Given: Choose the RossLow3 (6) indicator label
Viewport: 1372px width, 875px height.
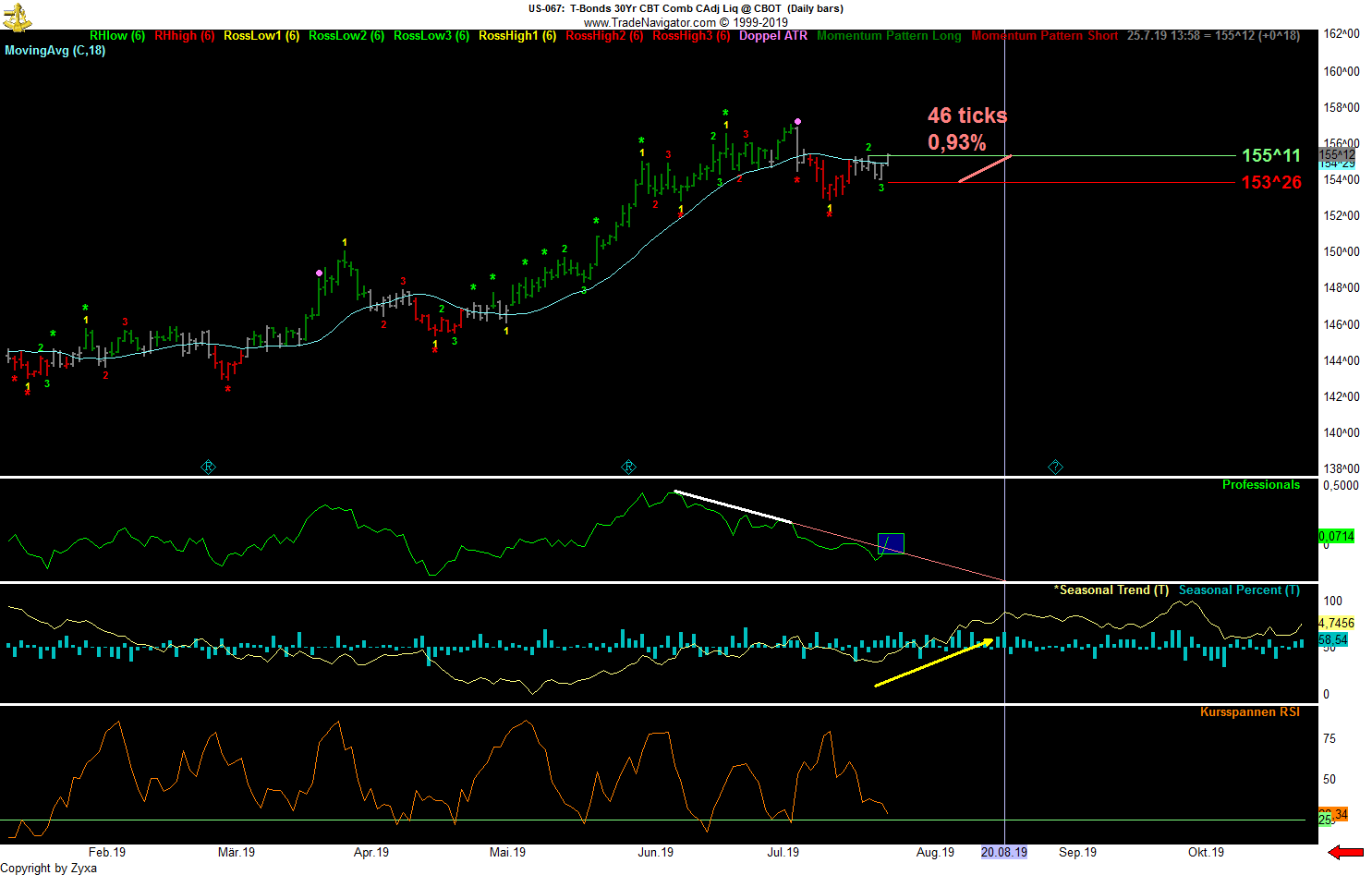Looking at the screenshot, I should click(x=431, y=36).
